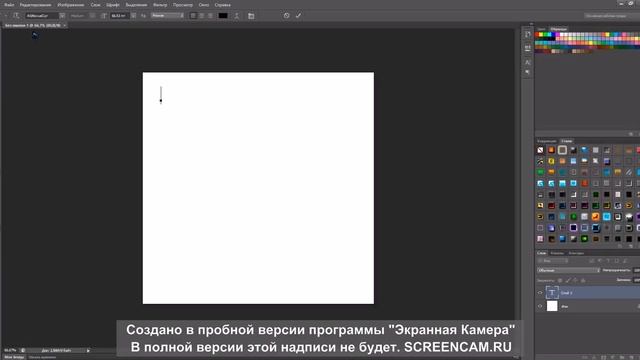The width and height of the screenshot is (640, 360).
Task: Open the Character panel (A icon) in dock
Action: (528, 62)
